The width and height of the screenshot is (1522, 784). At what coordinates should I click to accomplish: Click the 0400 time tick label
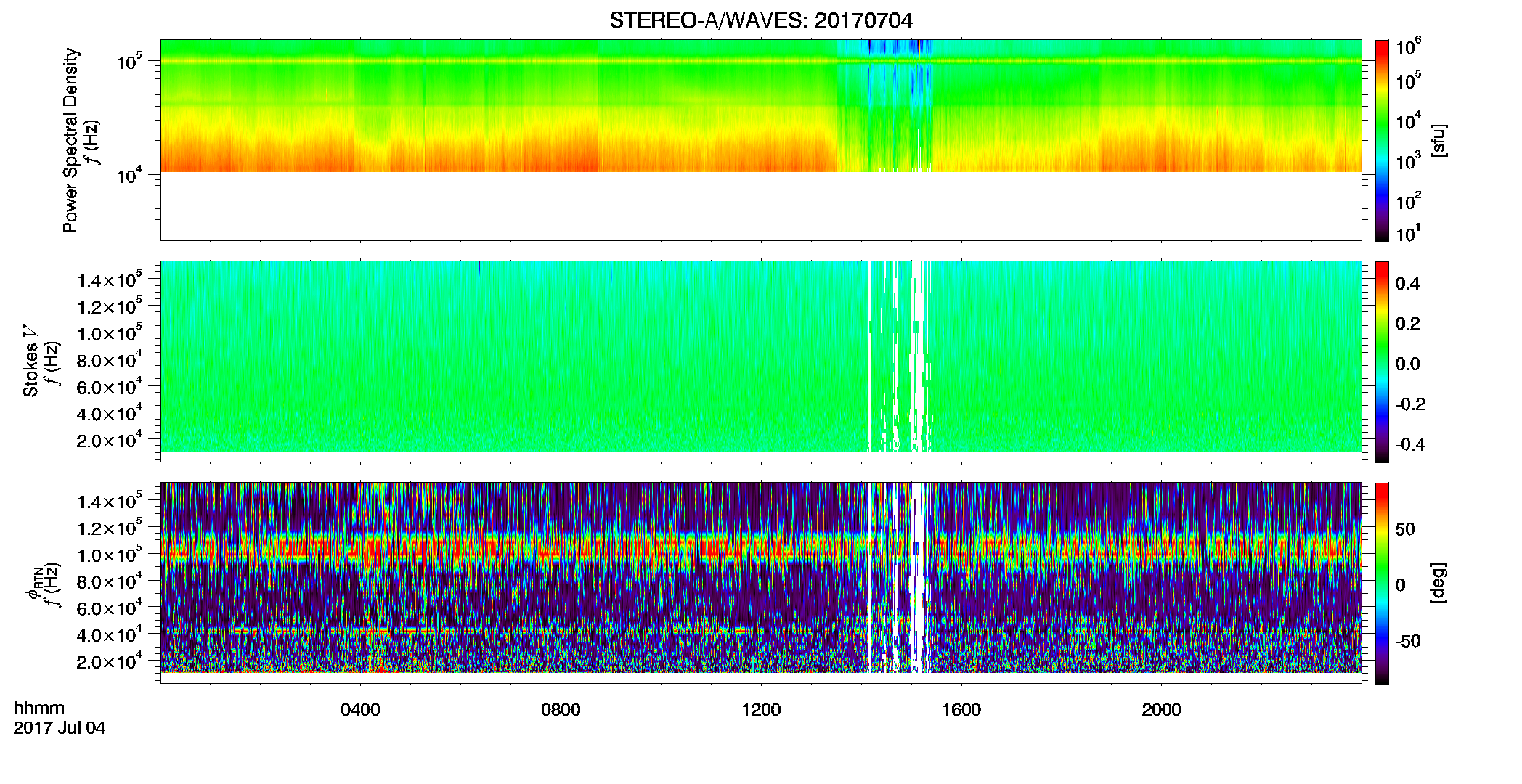click(360, 709)
